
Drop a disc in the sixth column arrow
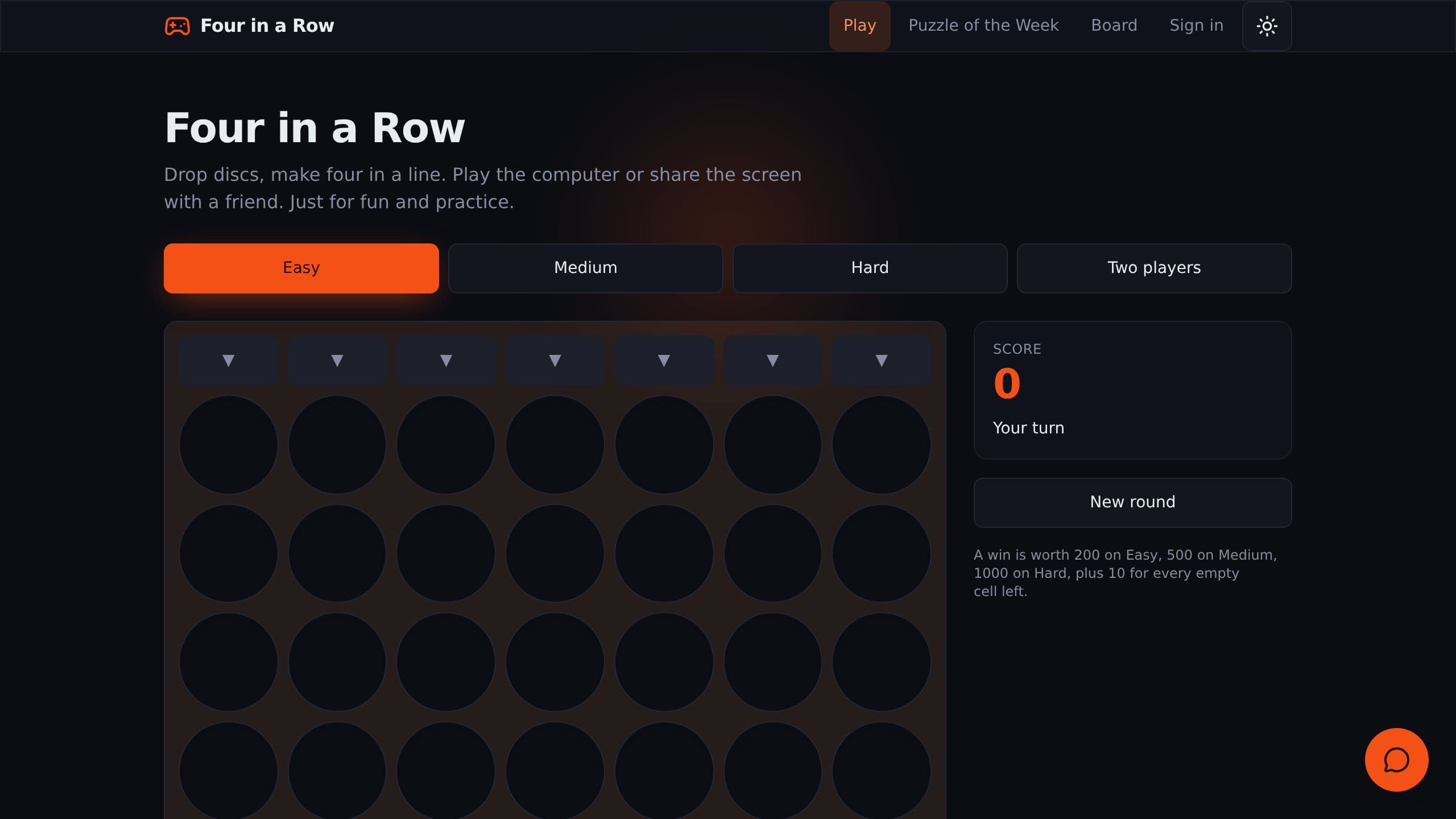pyautogui.click(x=772, y=360)
